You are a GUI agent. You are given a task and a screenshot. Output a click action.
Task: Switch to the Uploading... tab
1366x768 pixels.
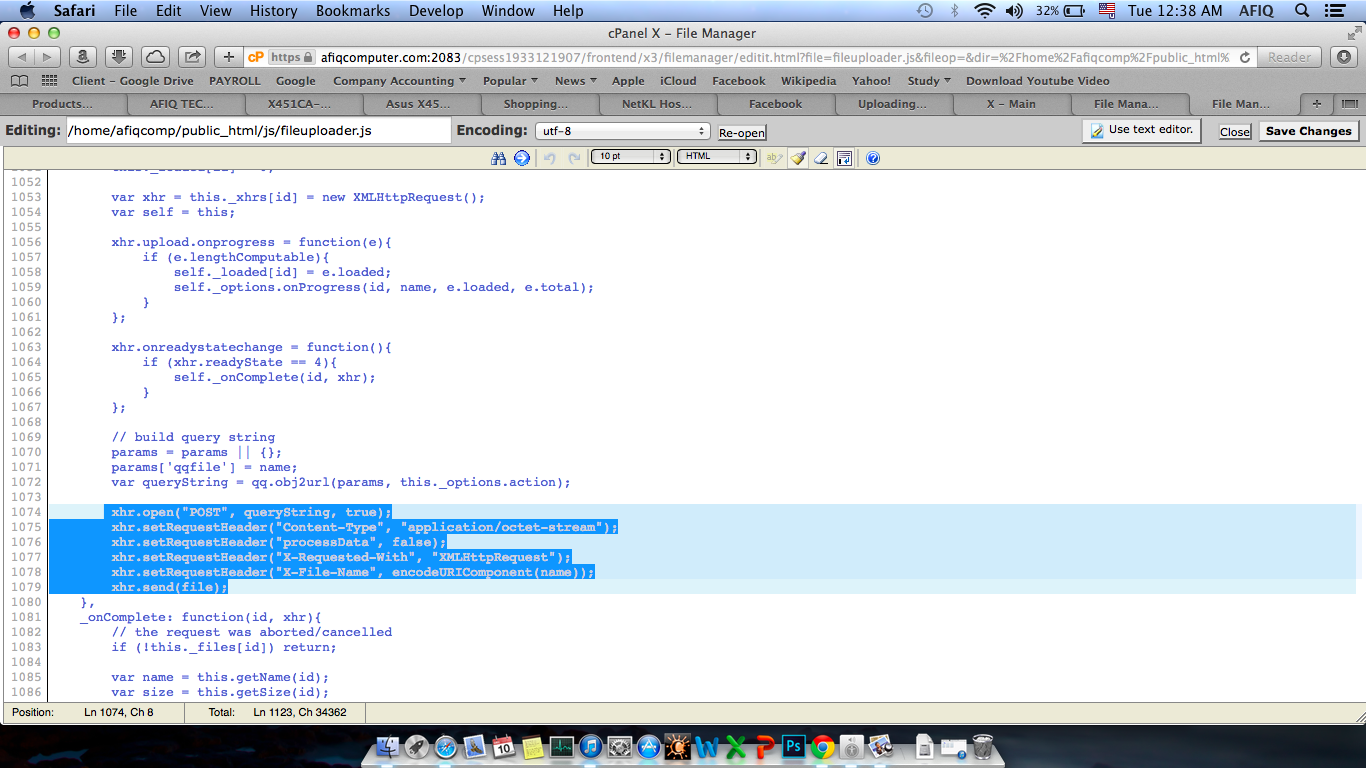pos(893,104)
